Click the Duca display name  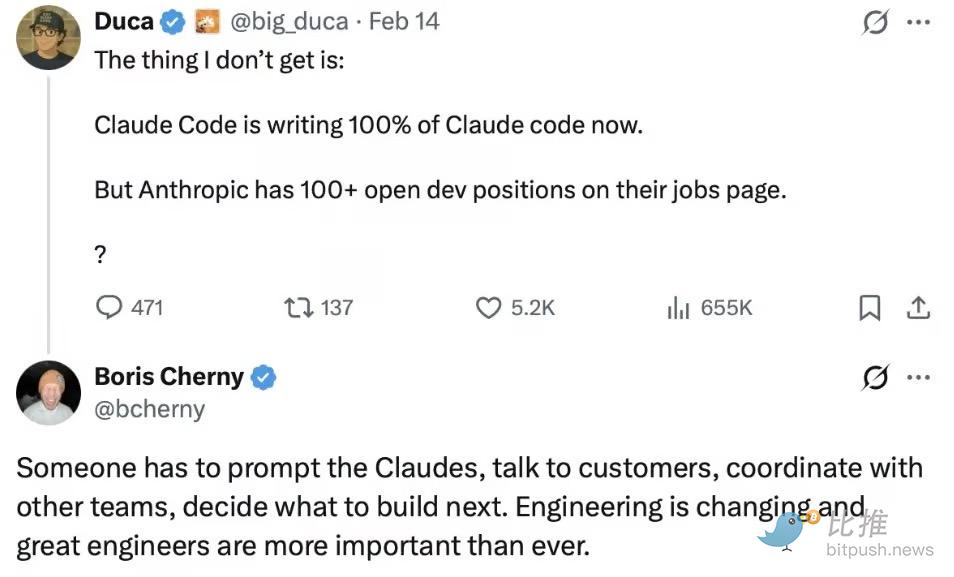tap(123, 21)
